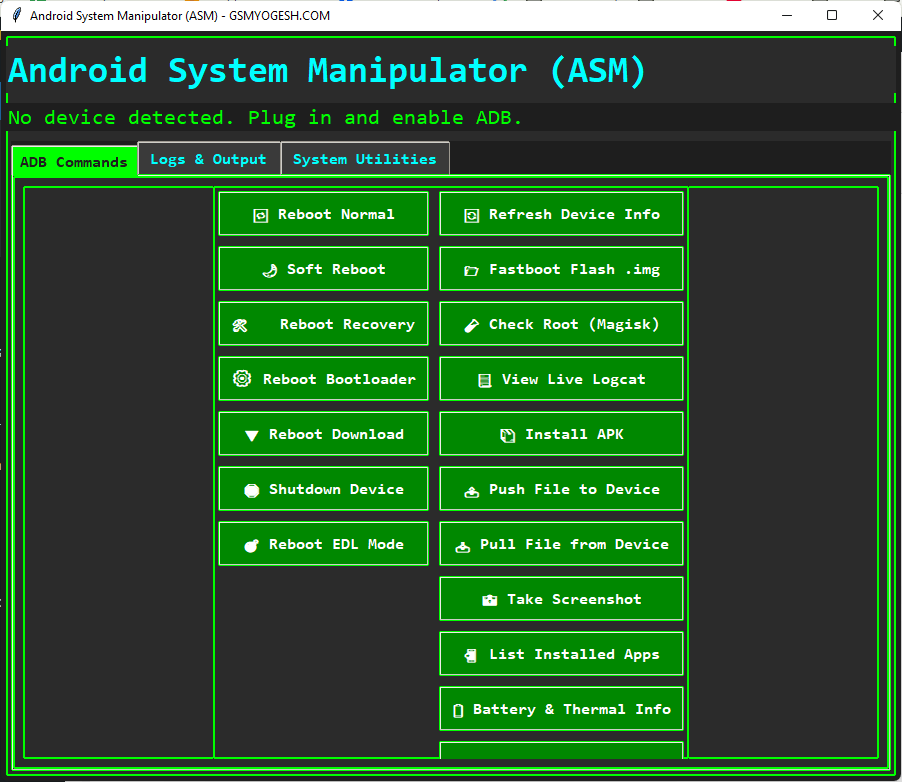
Task: Click the moon icon on Reboot EDL Mode
Action: 251,543
